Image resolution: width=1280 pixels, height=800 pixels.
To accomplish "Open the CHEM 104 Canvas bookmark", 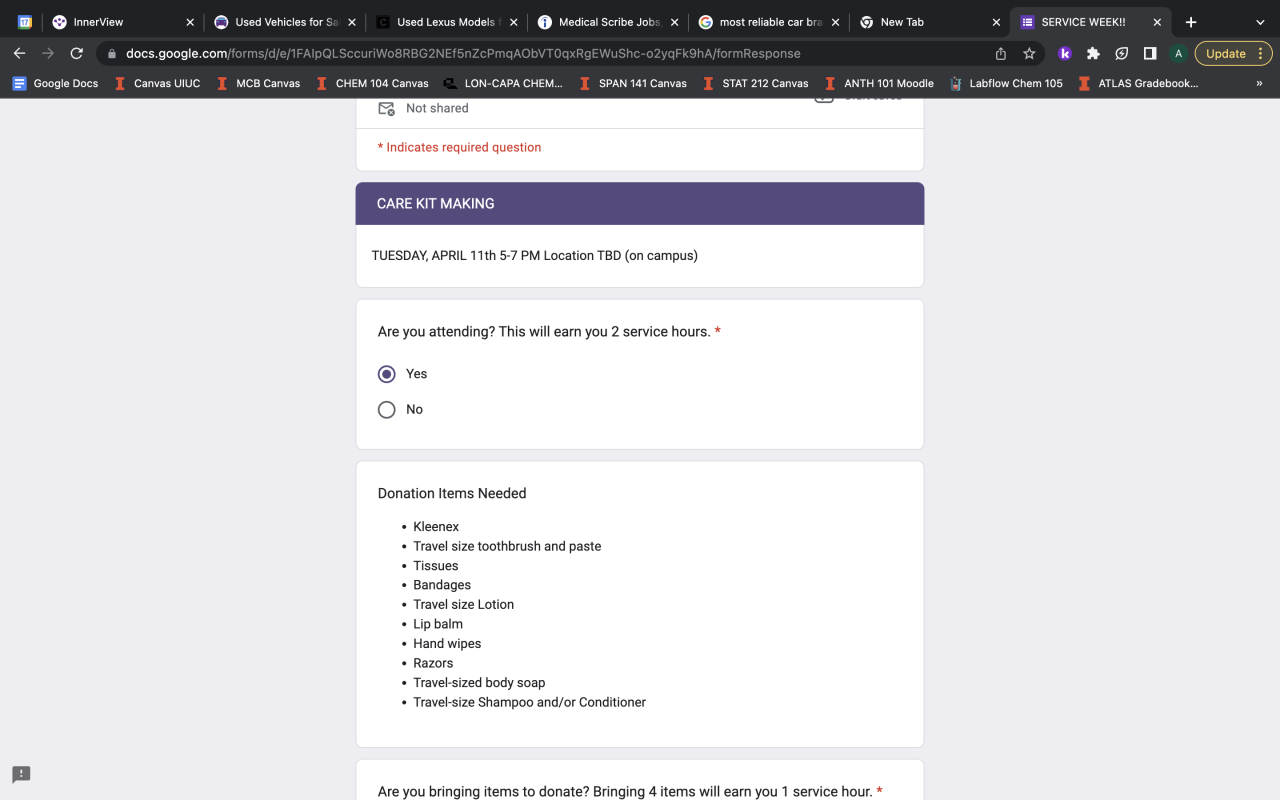I will [x=372, y=84].
